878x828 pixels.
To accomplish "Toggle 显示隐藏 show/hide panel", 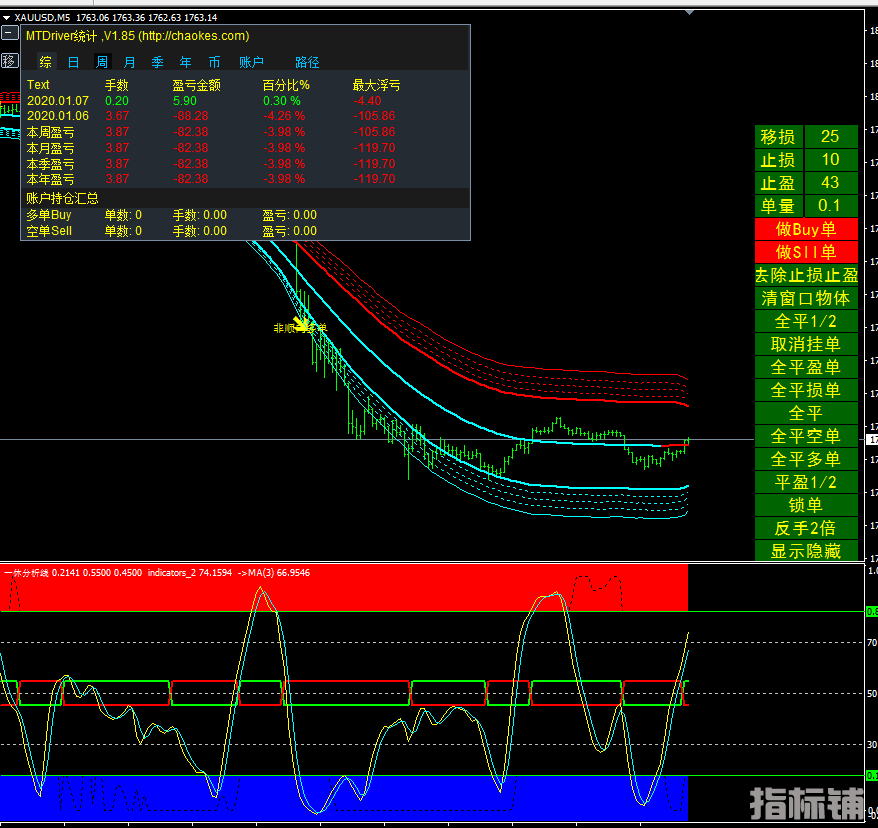I will (x=806, y=550).
